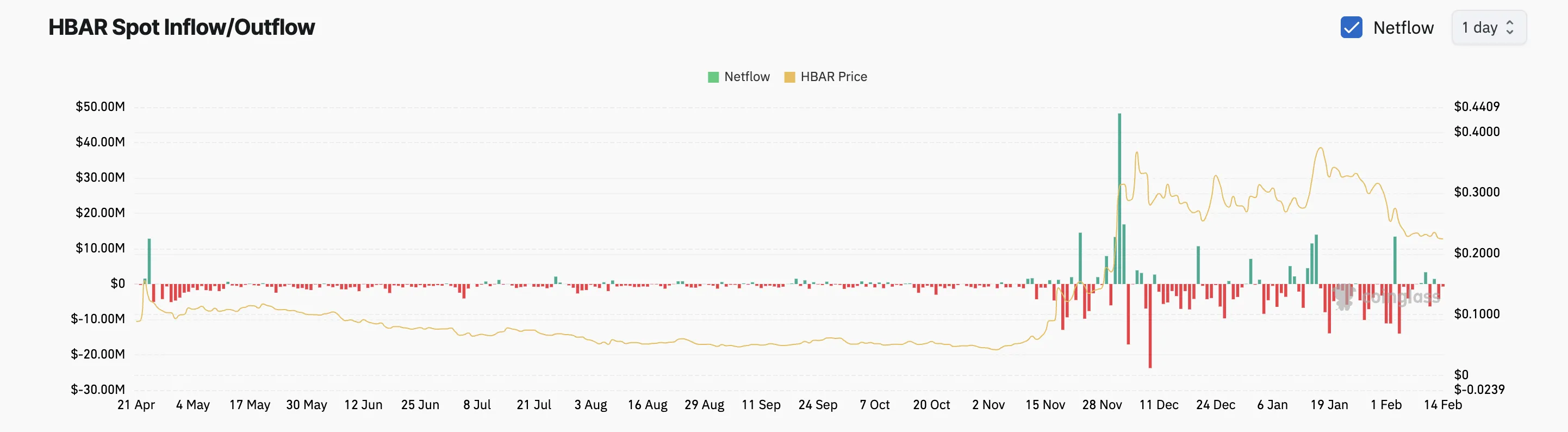Click the Netflow legend label
Screen dimensions: 1568x432
coord(747,77)
